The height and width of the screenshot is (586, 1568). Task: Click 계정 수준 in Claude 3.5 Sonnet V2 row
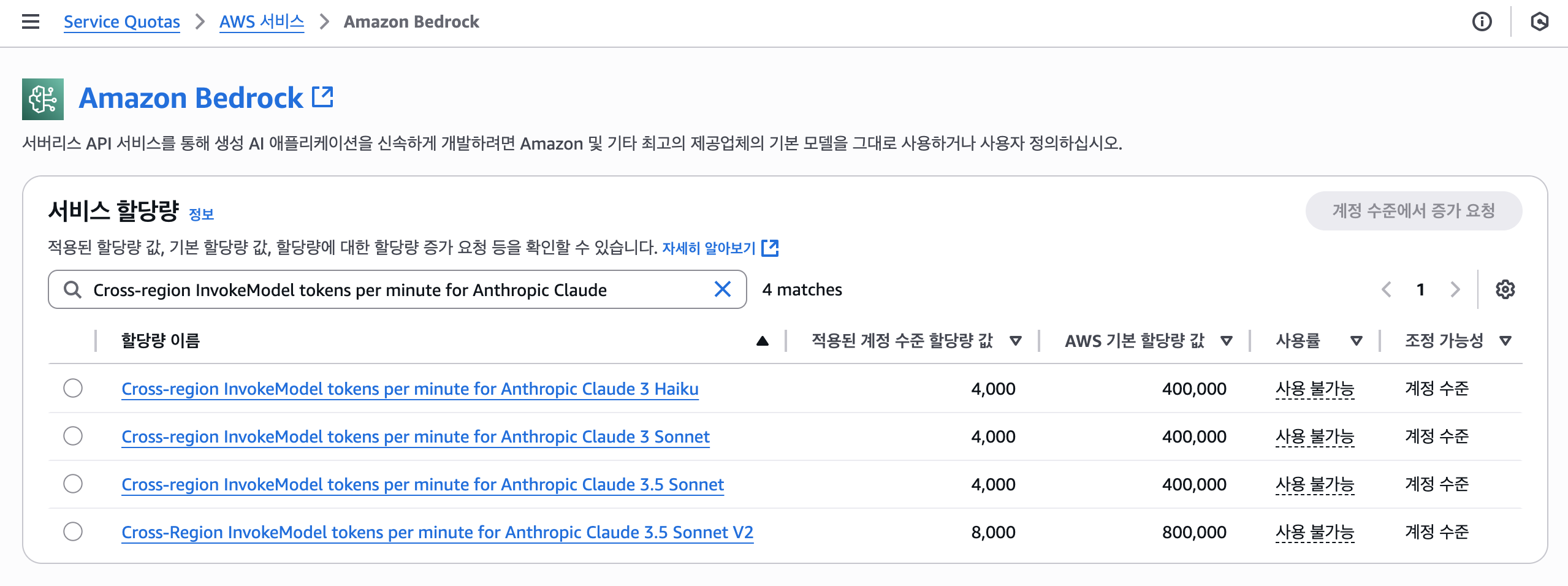pos(1437,532)
